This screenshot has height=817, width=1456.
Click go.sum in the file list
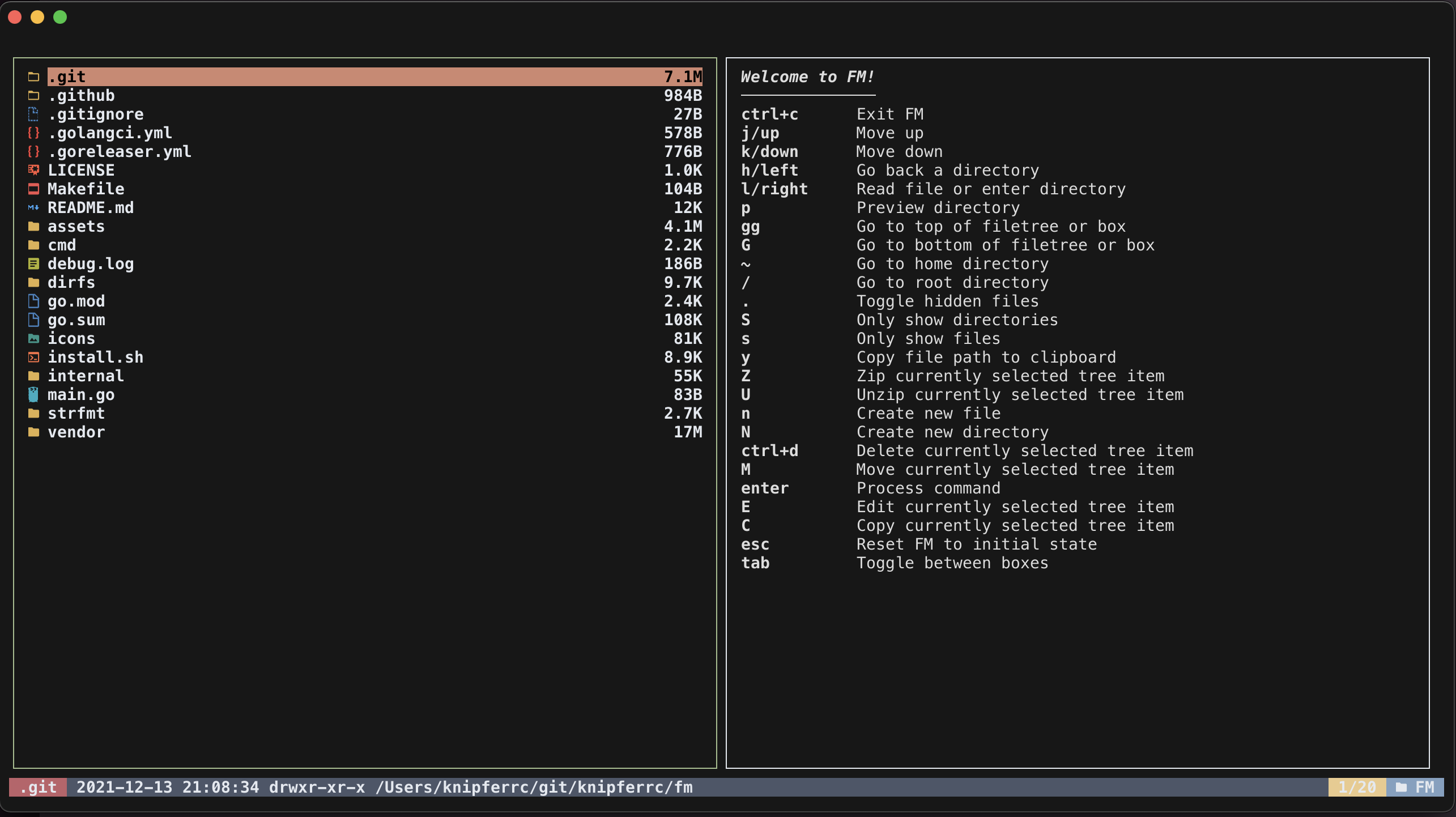tap(76, 320)
